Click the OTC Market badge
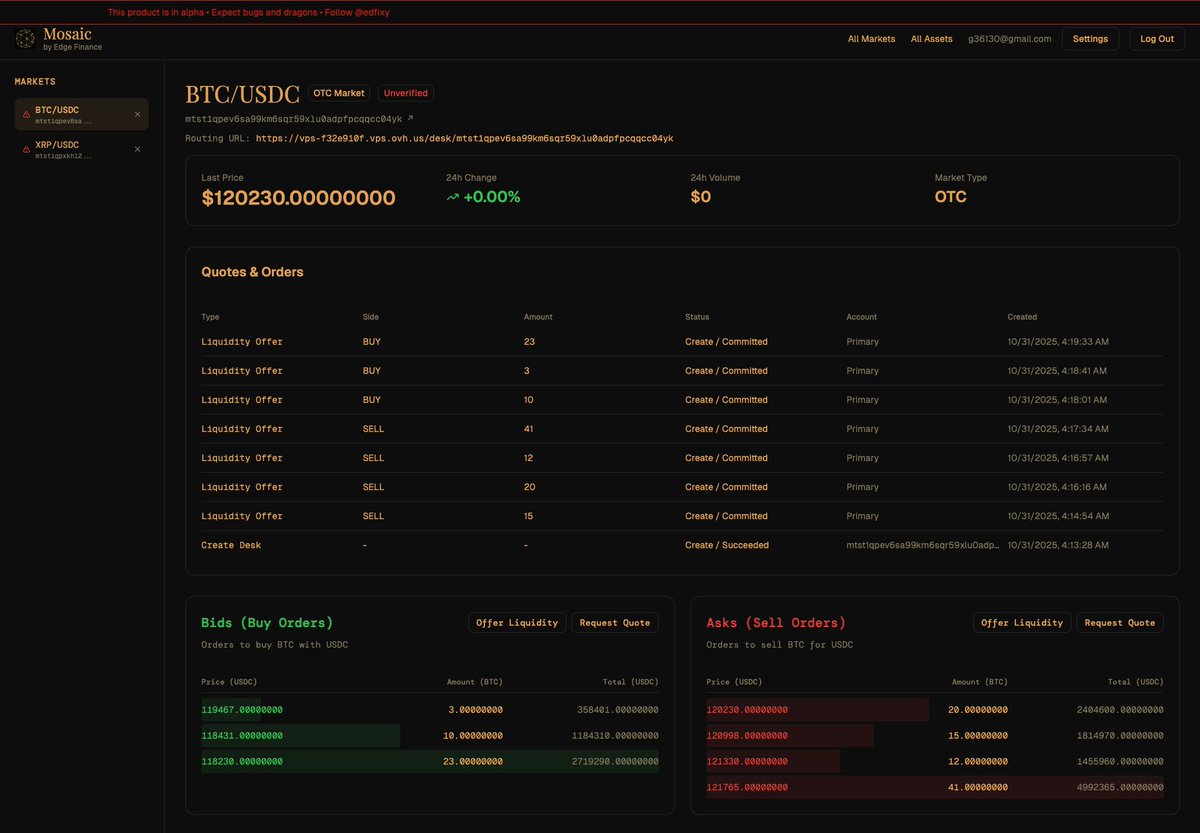 (x=339, y=93)
